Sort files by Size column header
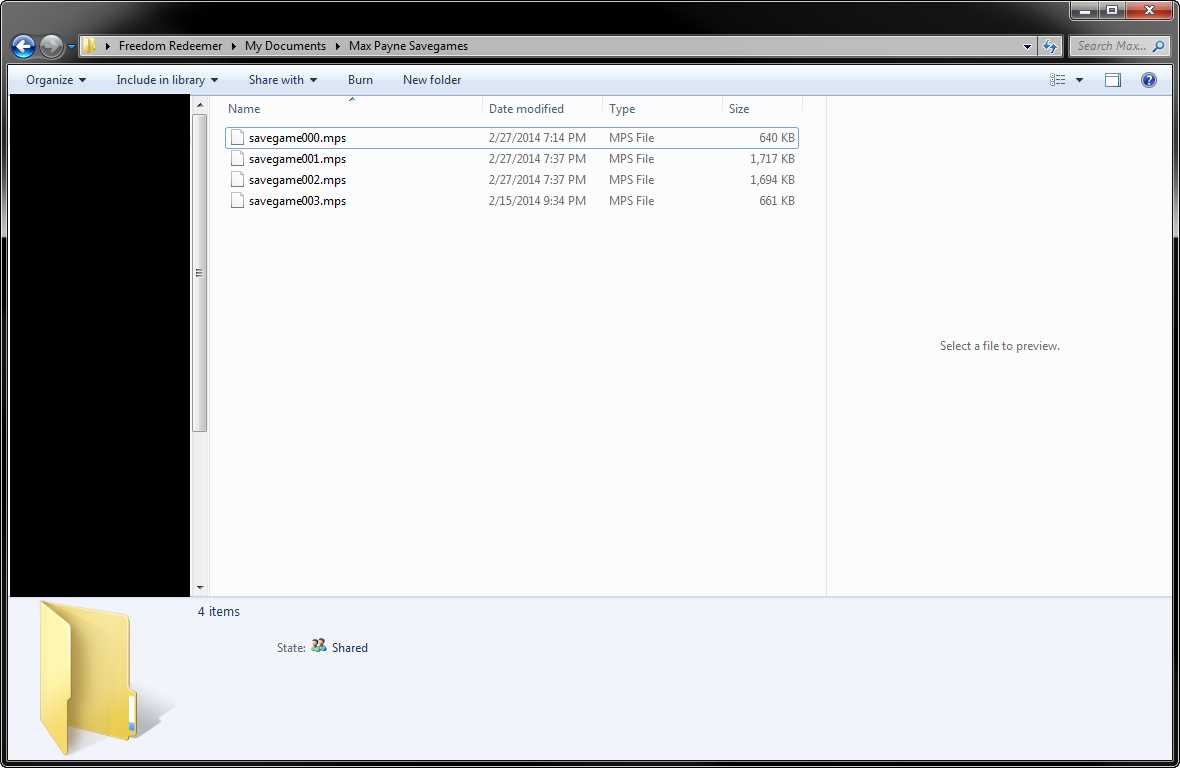The width and height of the screenshot is (1180, 768). coord(739,109)
